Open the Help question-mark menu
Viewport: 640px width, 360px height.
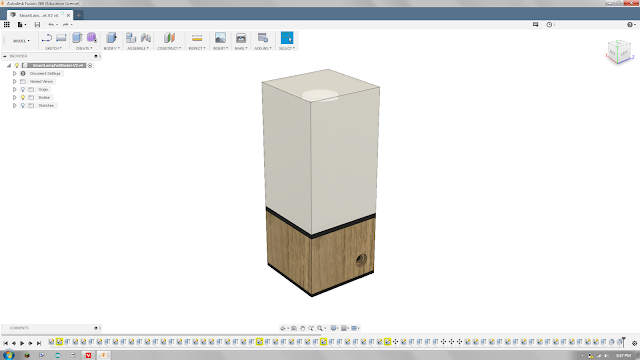(631, 24)
